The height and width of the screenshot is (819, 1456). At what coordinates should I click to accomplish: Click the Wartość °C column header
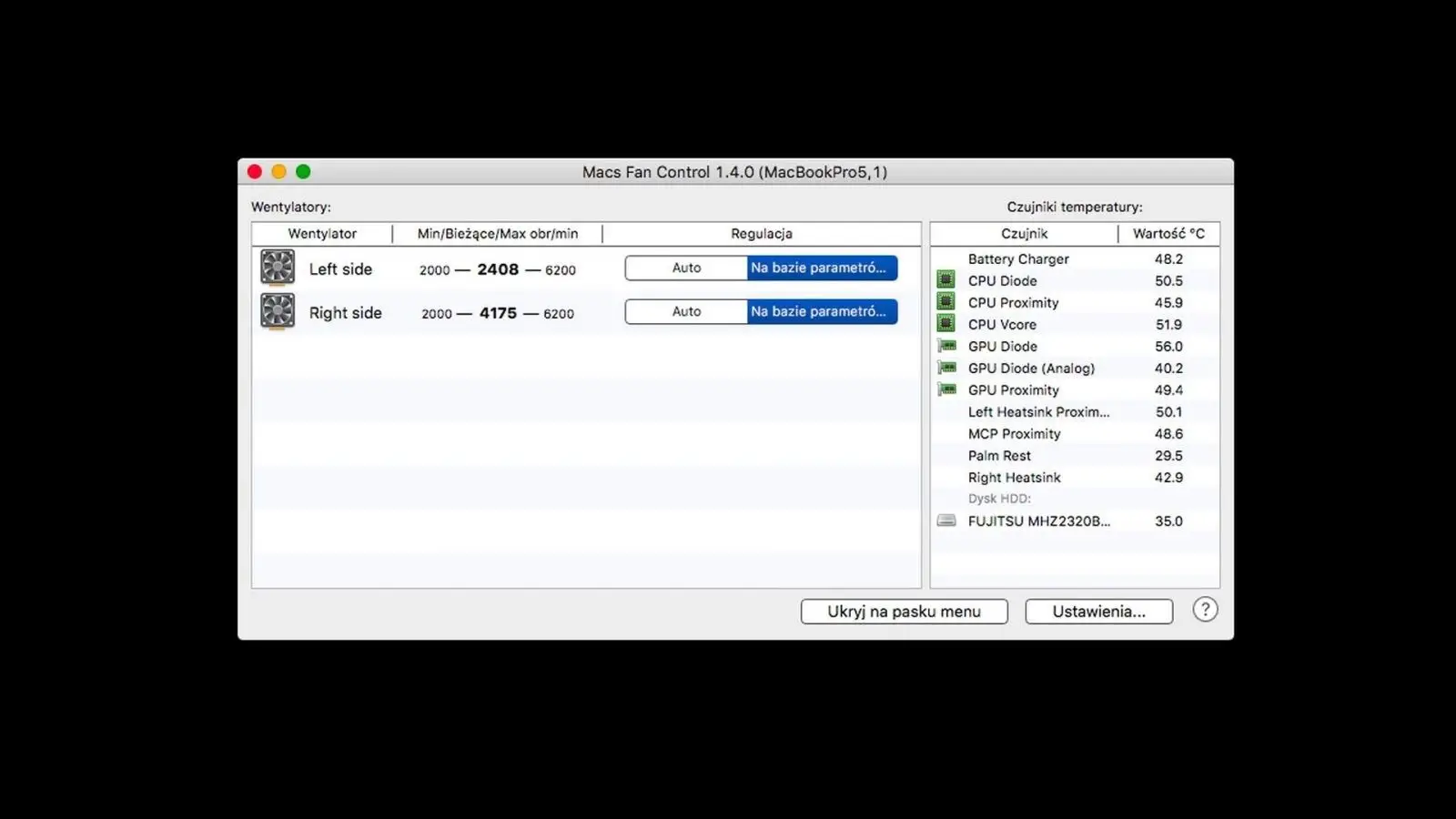point(1168,234)
